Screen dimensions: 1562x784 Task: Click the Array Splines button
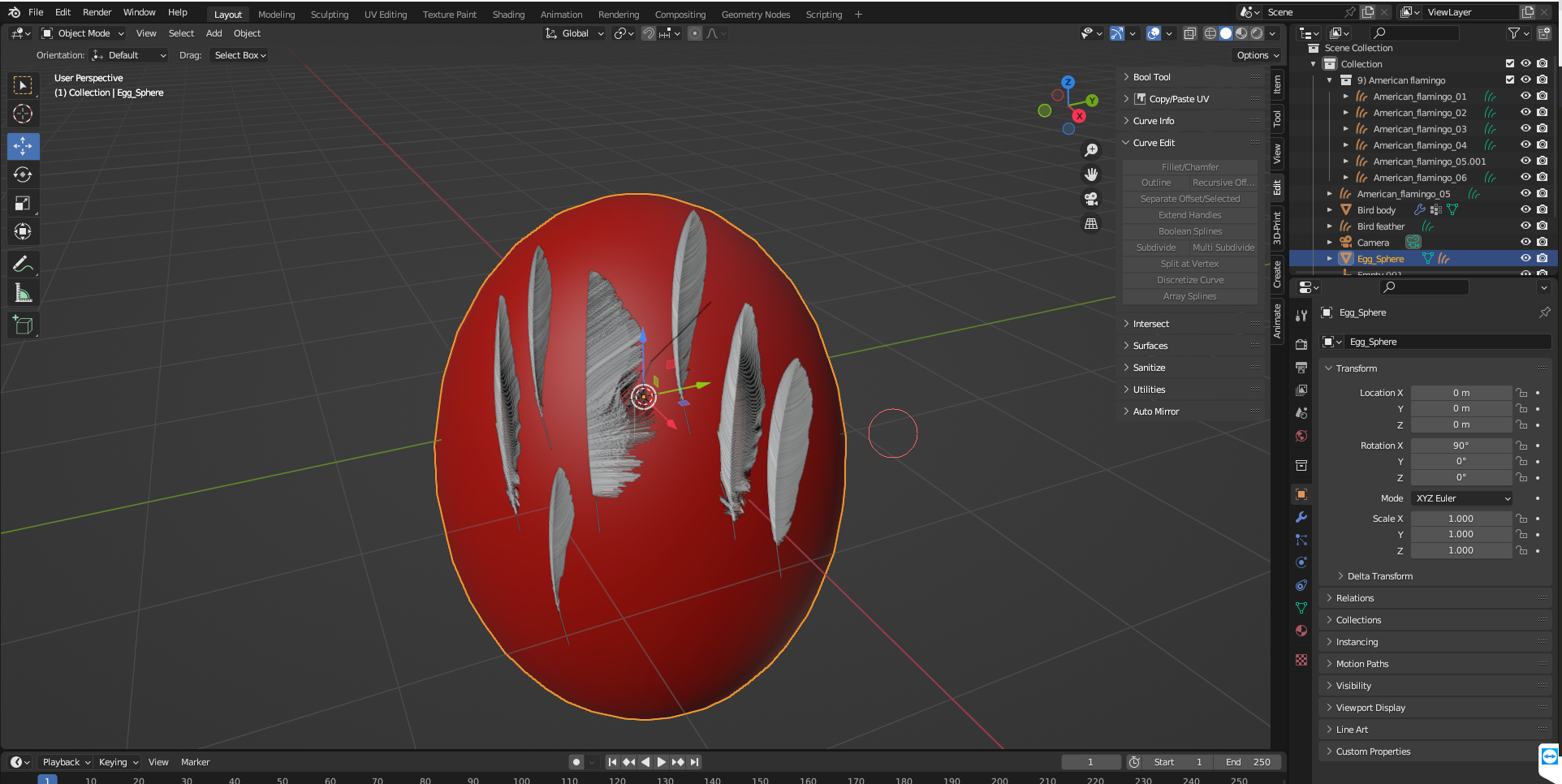tap(1190, 296)
